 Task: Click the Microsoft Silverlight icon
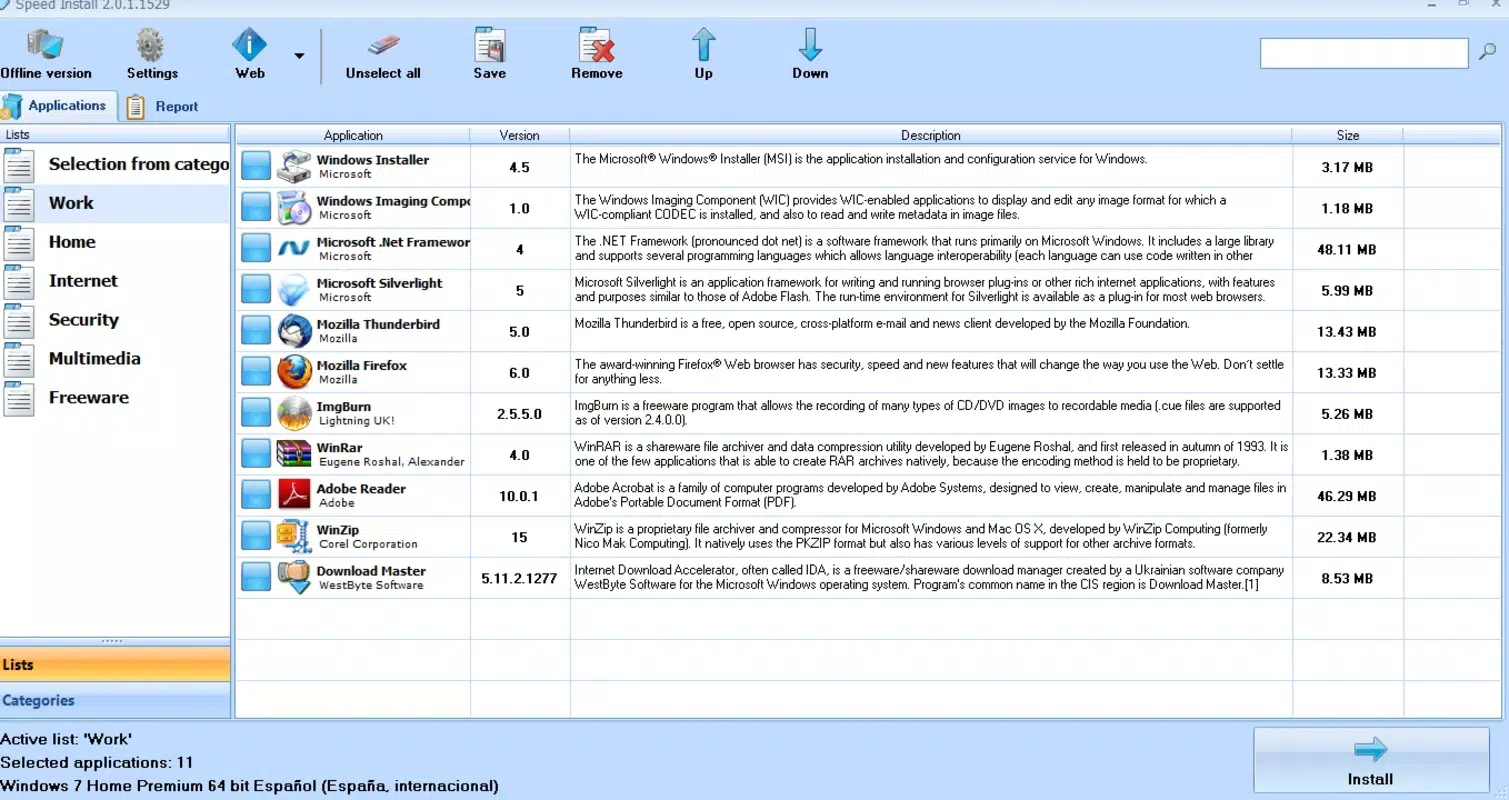coord(294,289)
